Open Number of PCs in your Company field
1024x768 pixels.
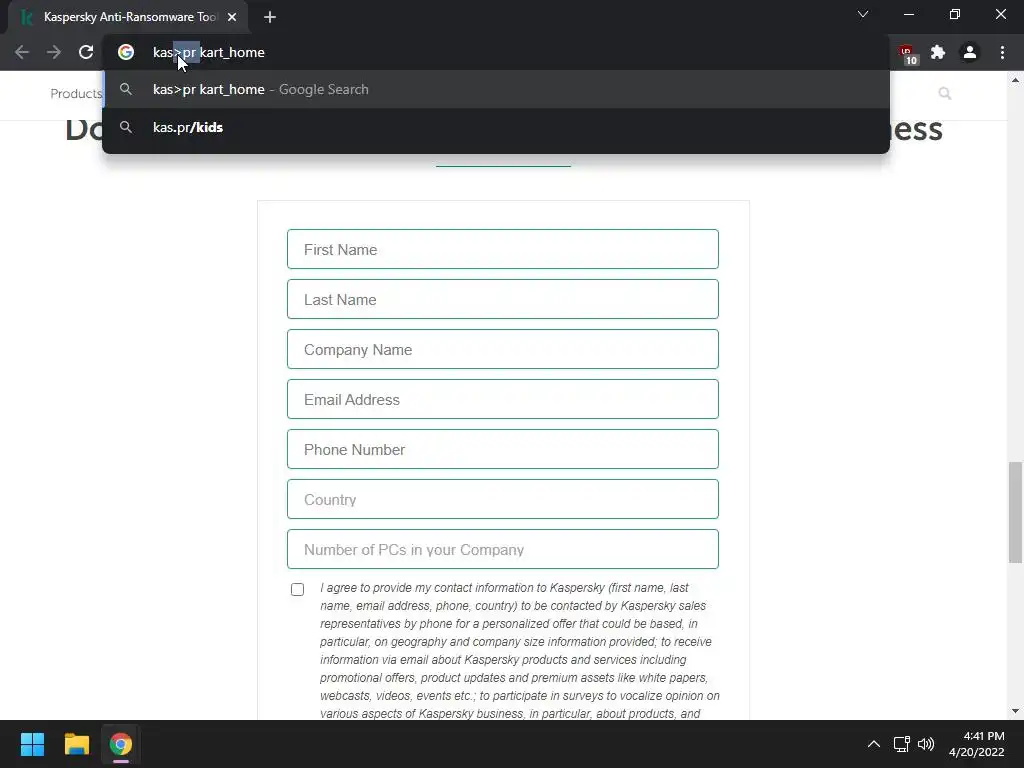tap(503, 549)
